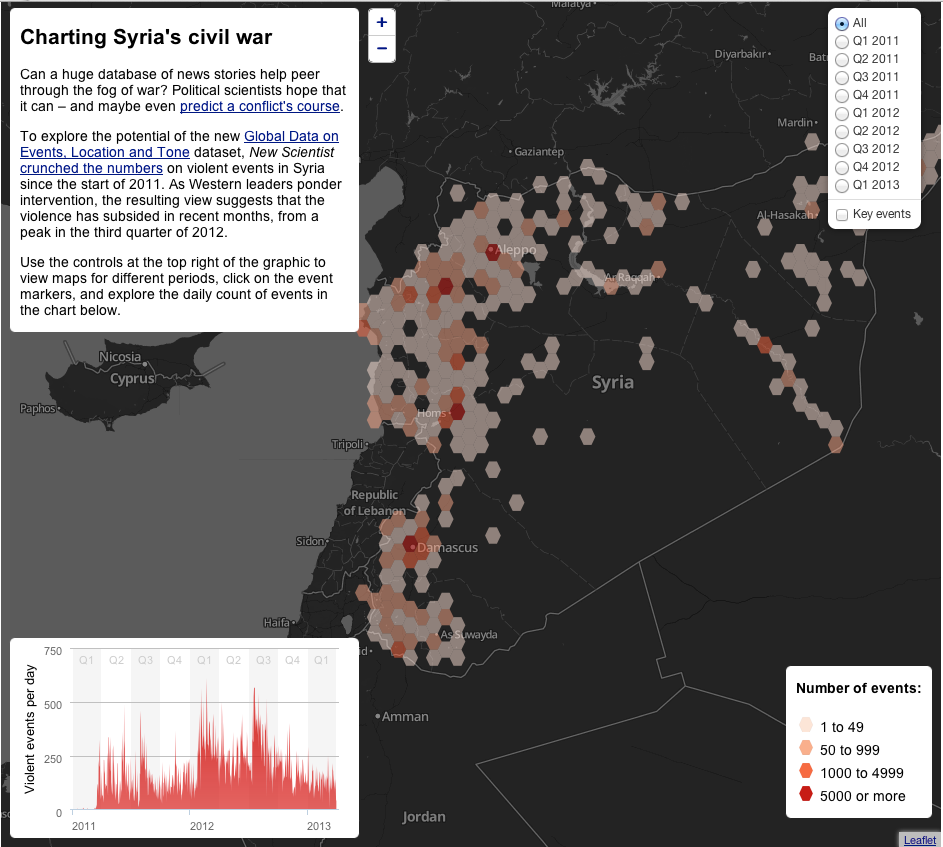Select the Q3 2012 radio button
The width and height of the screenshot is (943, 847).
tap(842, 149)
